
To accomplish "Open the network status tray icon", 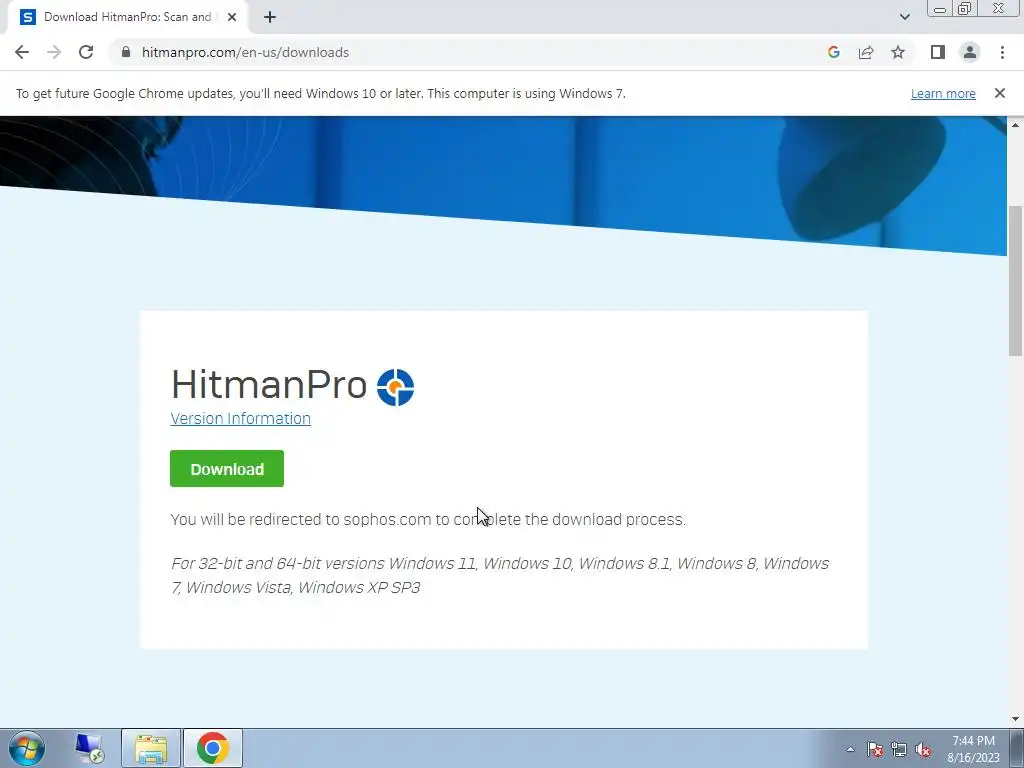I will pos(899,750).
